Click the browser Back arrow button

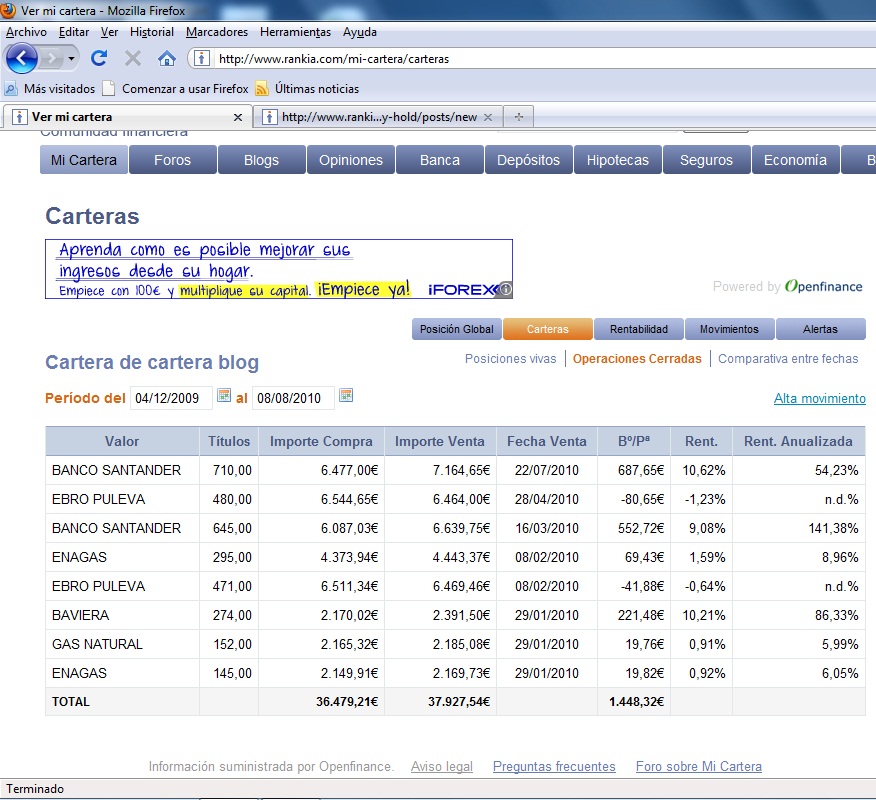point(22,58)
